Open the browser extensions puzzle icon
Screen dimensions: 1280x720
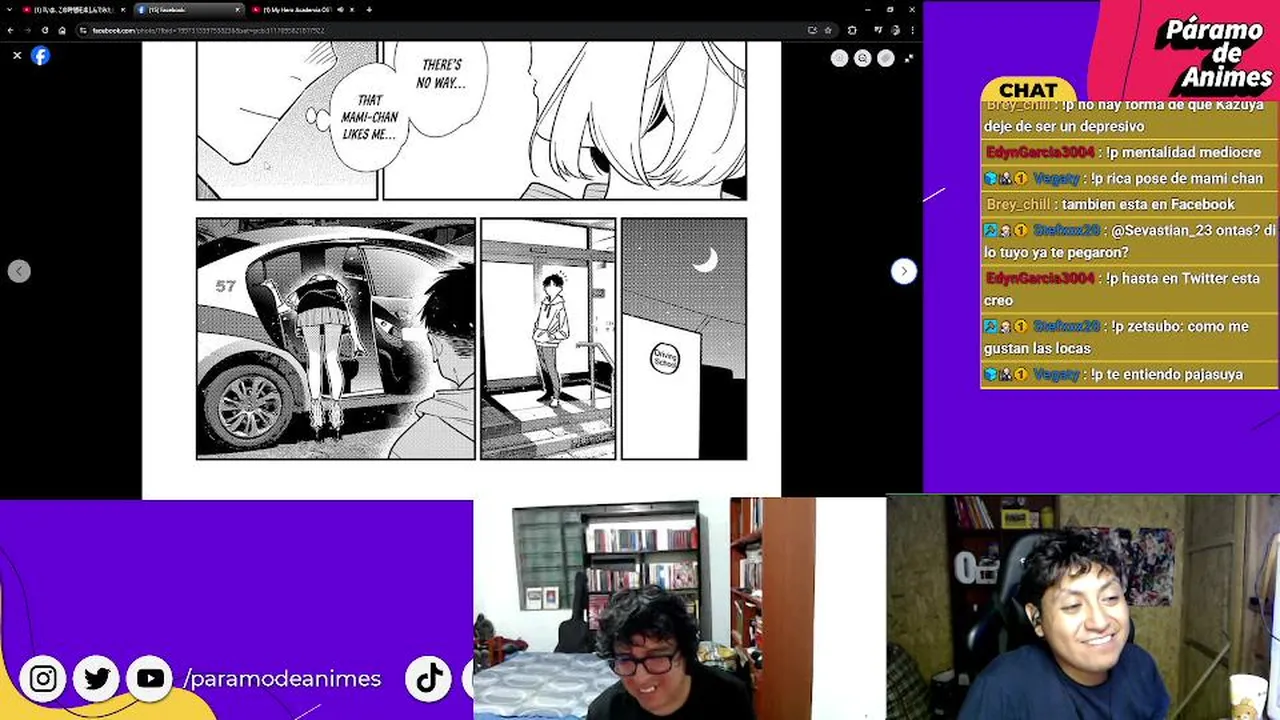pos(852,30)
